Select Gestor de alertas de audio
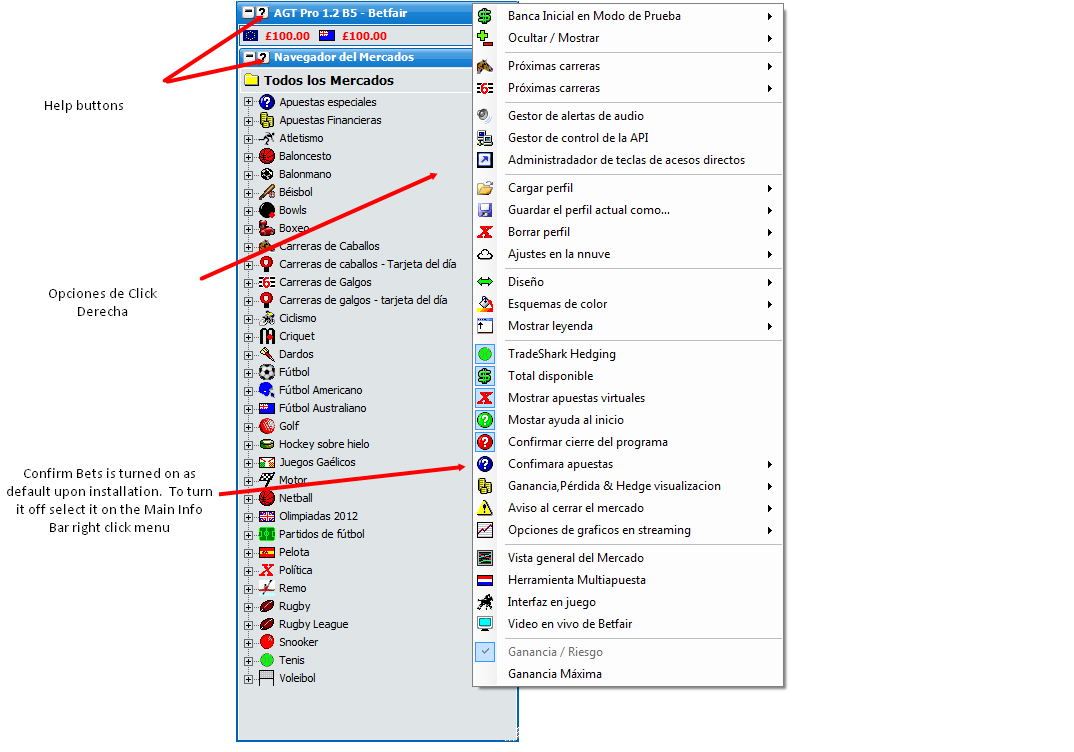 point(575,116)
